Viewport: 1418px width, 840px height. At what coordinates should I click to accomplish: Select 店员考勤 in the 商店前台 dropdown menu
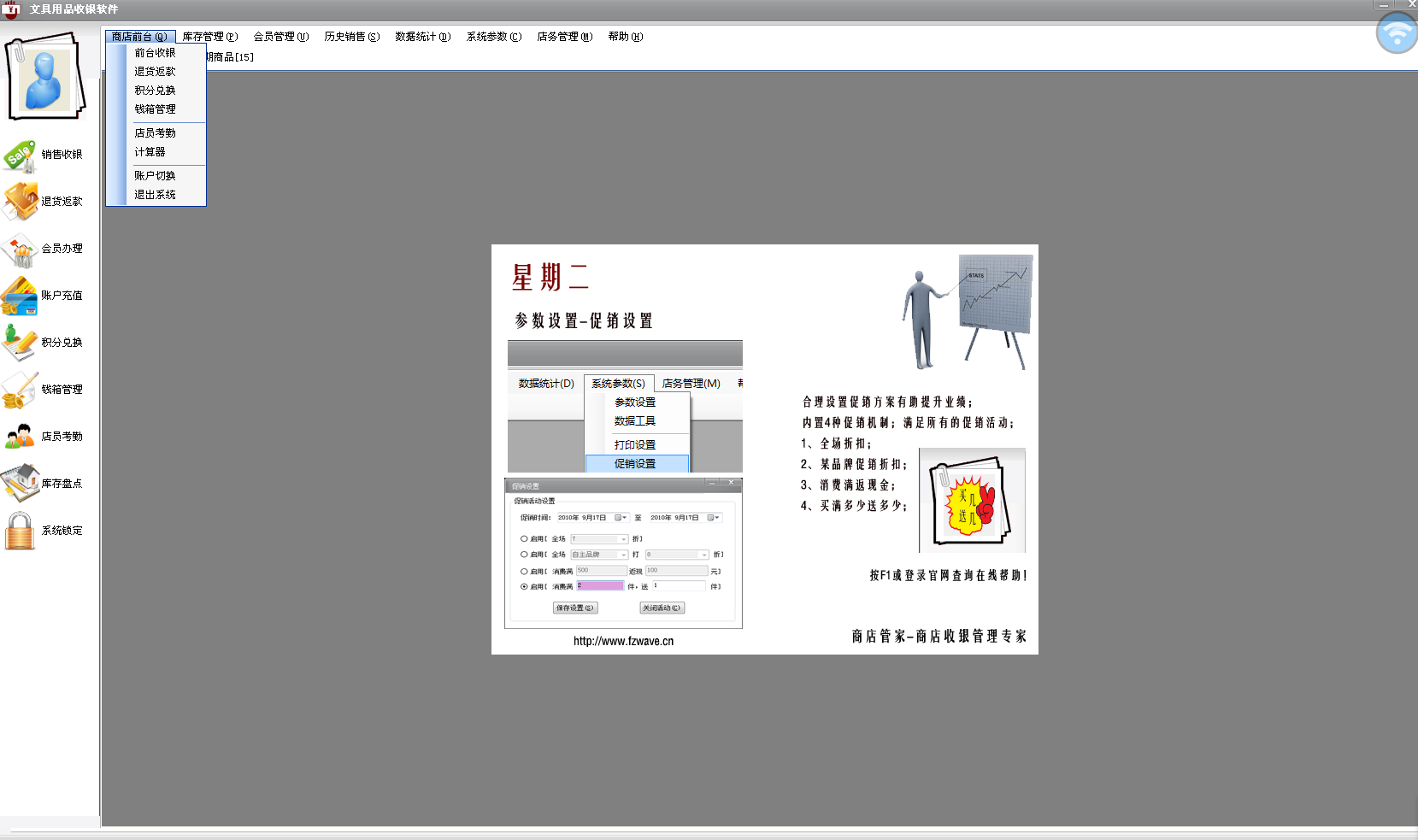point(156,133)
